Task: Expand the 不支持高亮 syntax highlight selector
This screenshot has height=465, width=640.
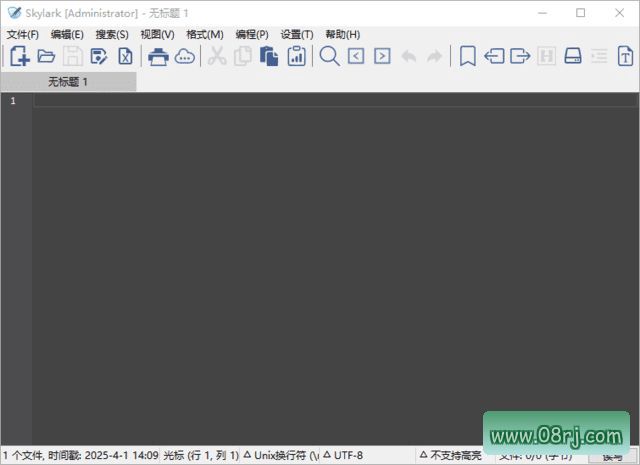Action: 450,455
